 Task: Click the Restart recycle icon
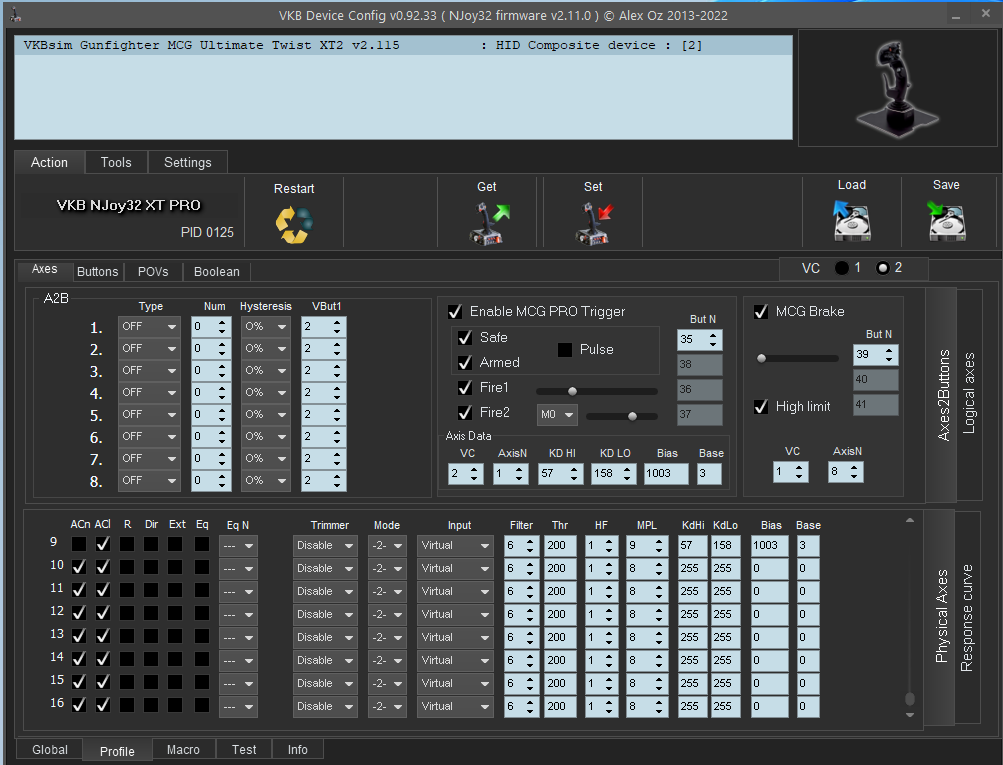[294, 225]
